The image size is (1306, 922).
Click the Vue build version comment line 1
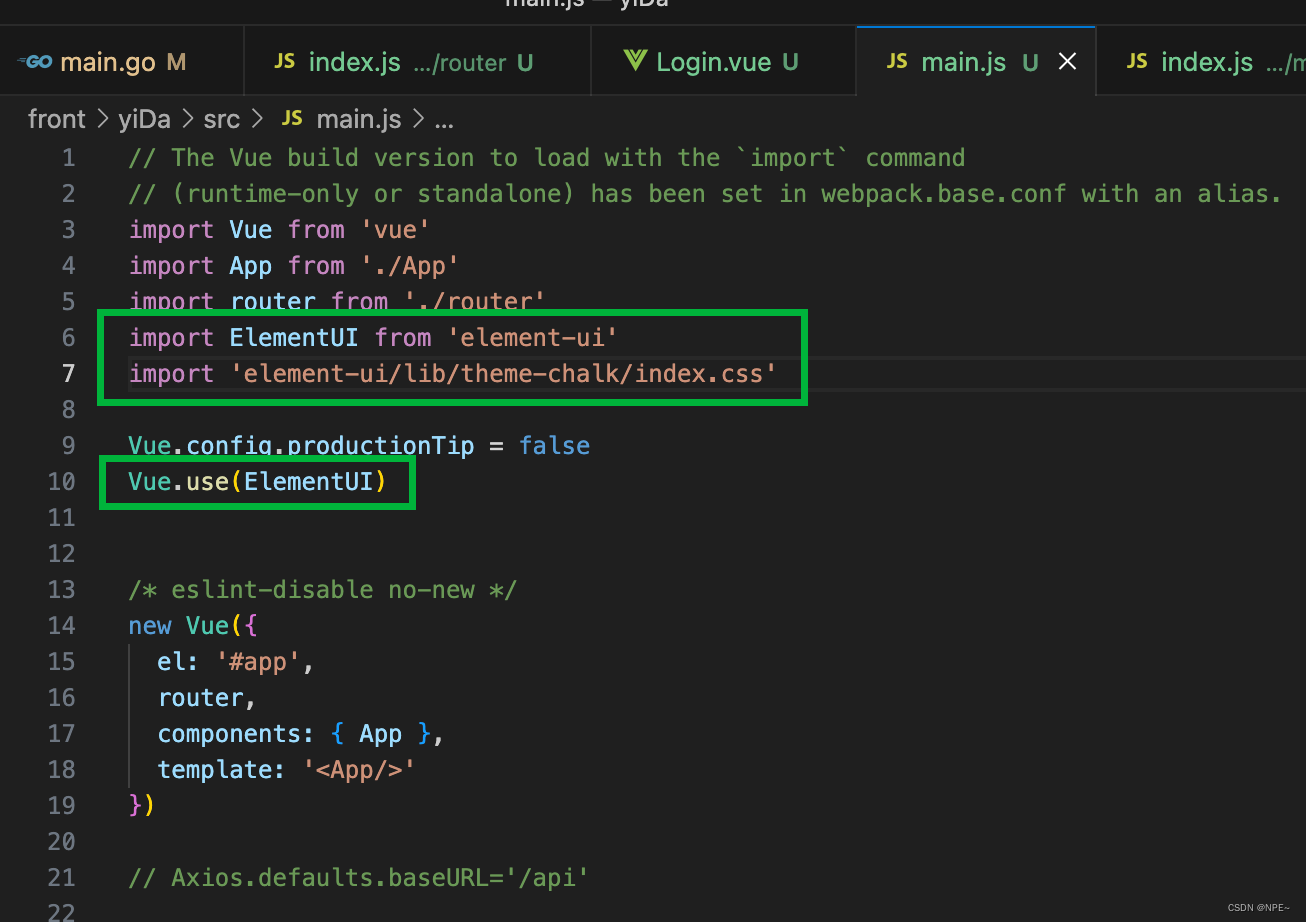(x=547, y=158)
